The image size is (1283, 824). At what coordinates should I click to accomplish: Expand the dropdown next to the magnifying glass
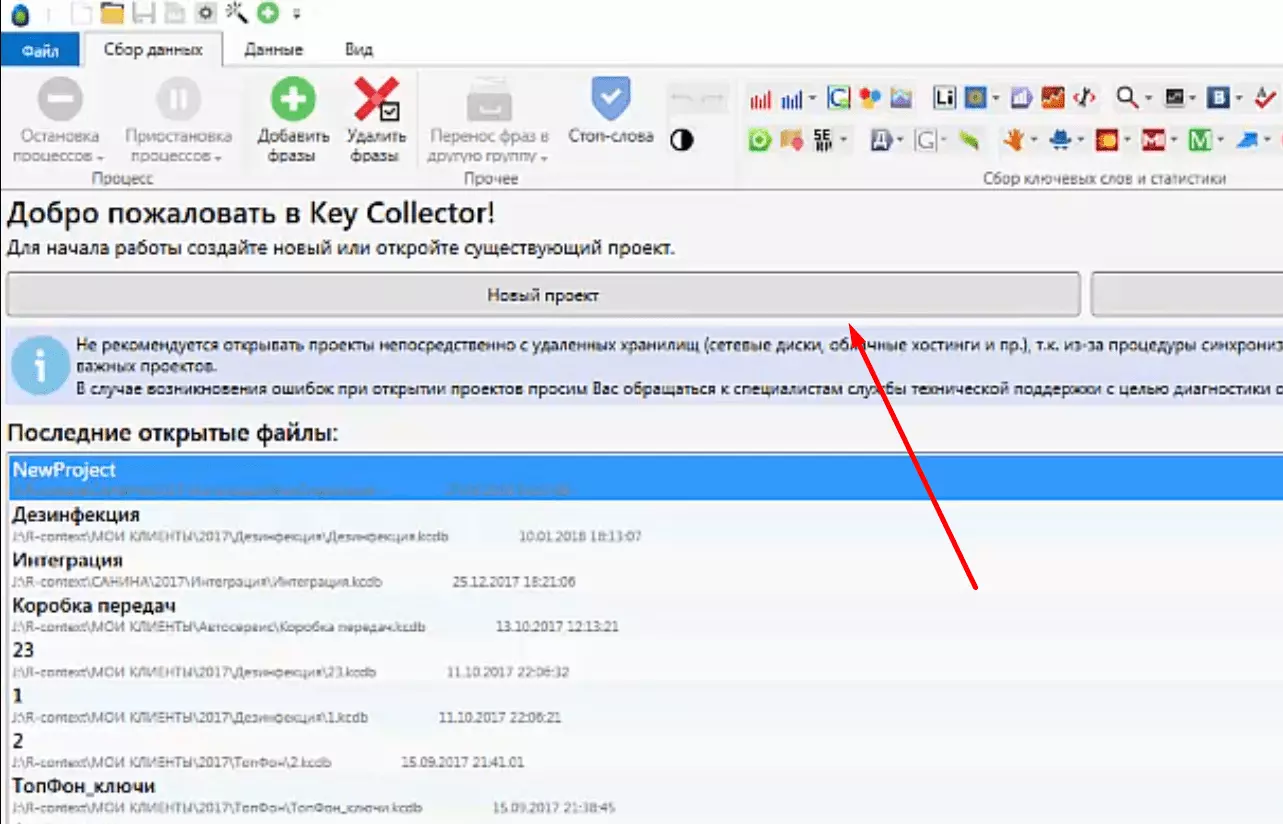click(x=1148, y=98)
